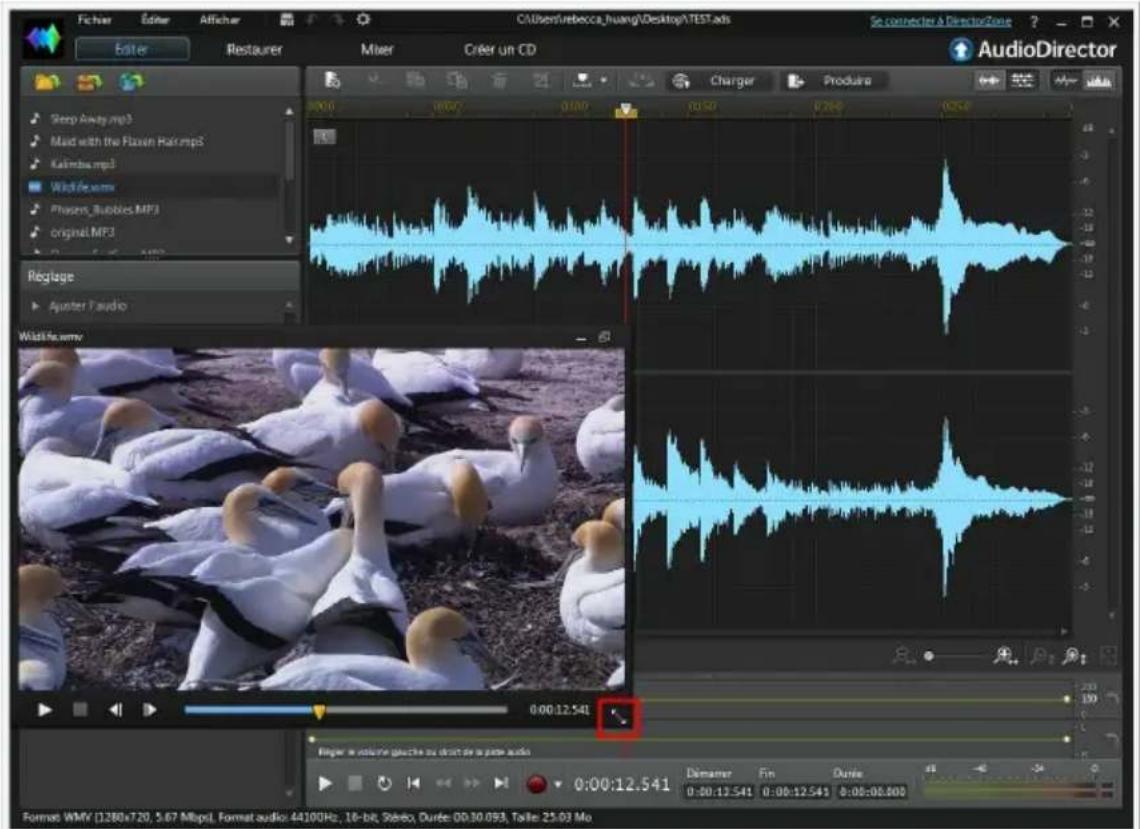The height and width of the screenshot is (829, 1140).
Task: Click the Se connecter à DirectorZone link
Action: click(x=940, y=21)
